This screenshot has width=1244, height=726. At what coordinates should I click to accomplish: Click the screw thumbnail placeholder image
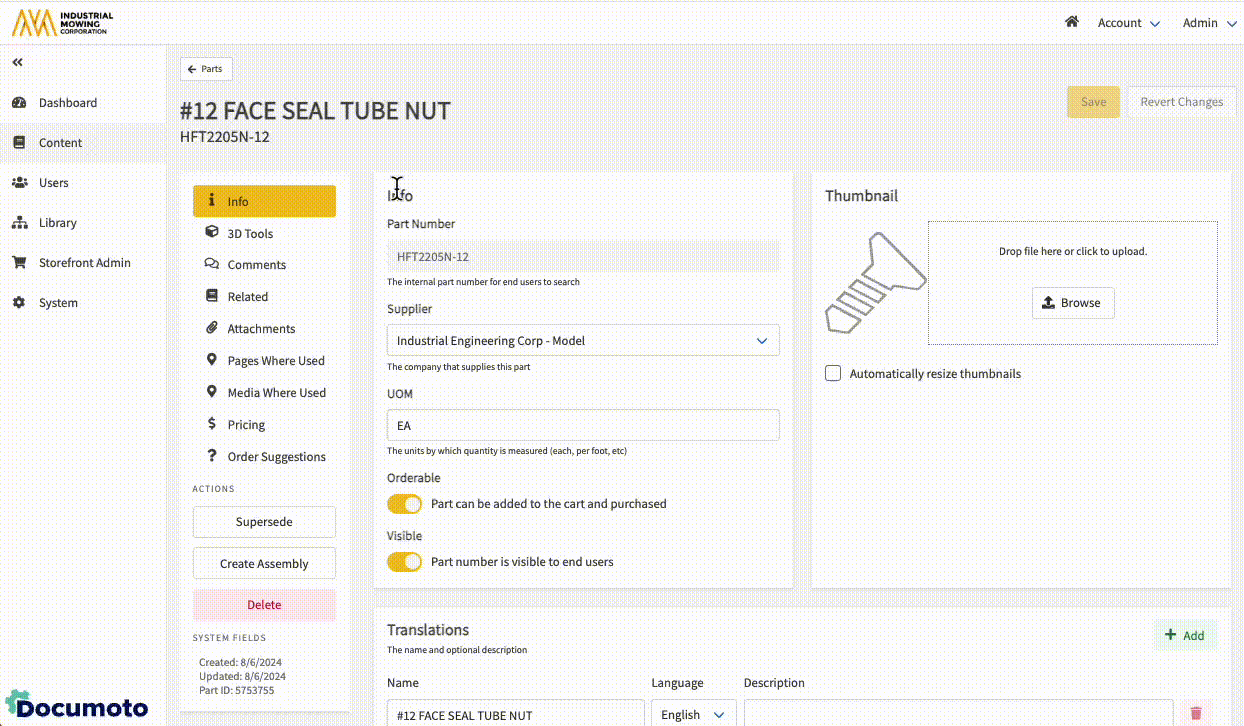(875, 283)
